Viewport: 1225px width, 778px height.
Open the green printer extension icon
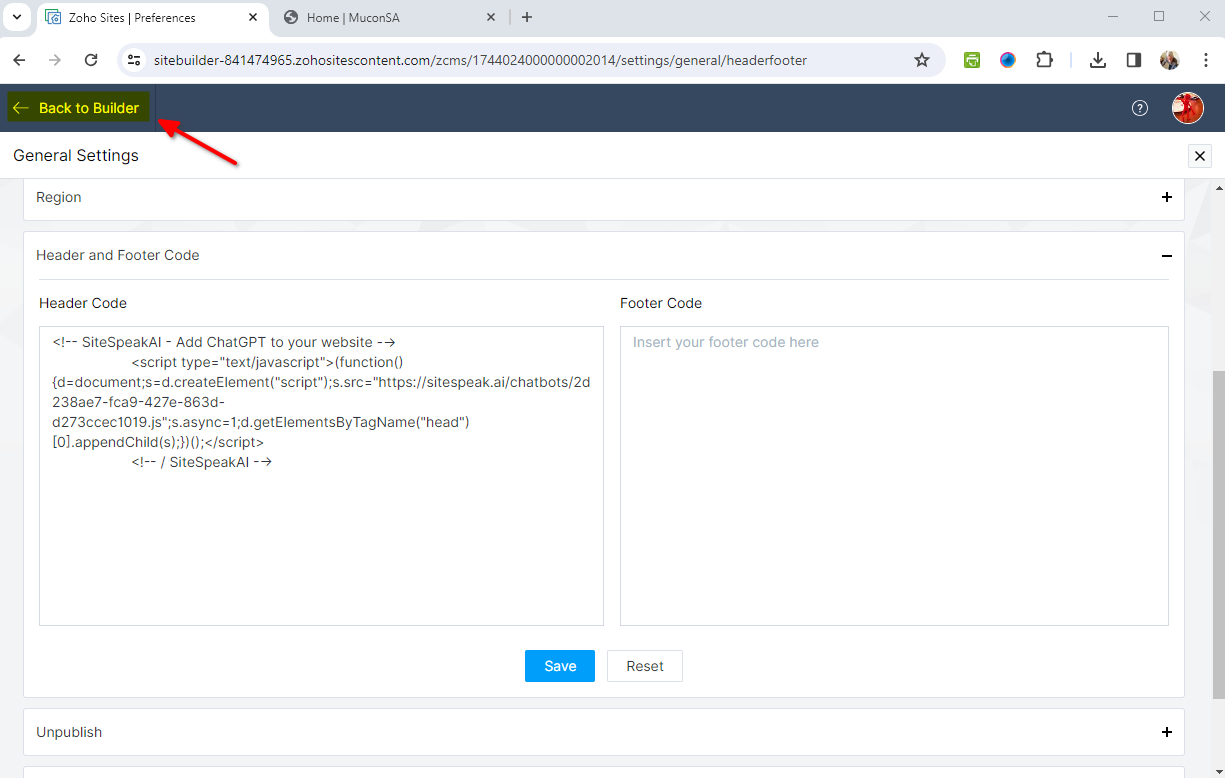pyautogui.click(x=972, y=60)
